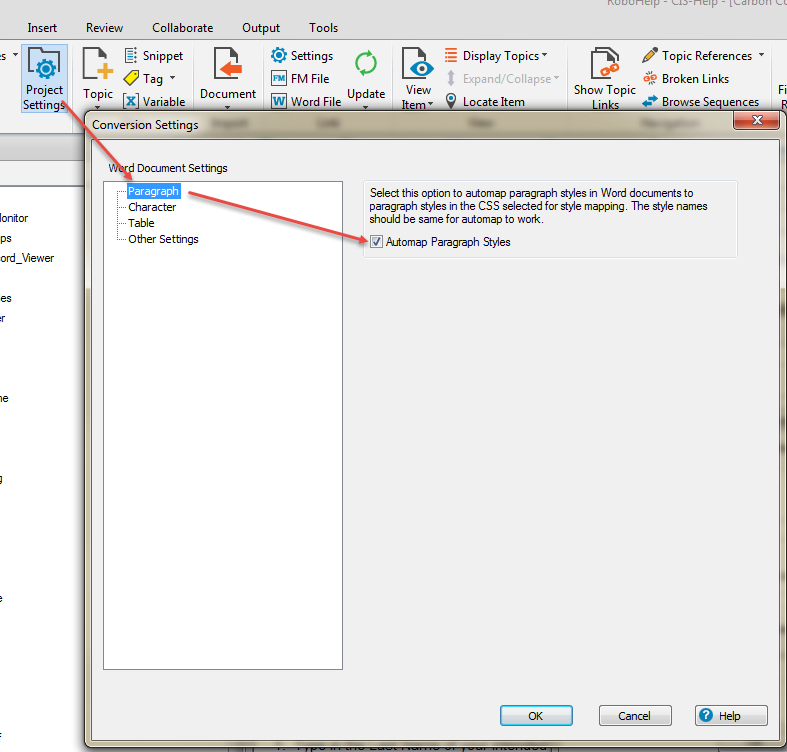Screen dimensions: 787x752
Task: Add a Variable from the ribbon
Action: click(x=155, y=101)
